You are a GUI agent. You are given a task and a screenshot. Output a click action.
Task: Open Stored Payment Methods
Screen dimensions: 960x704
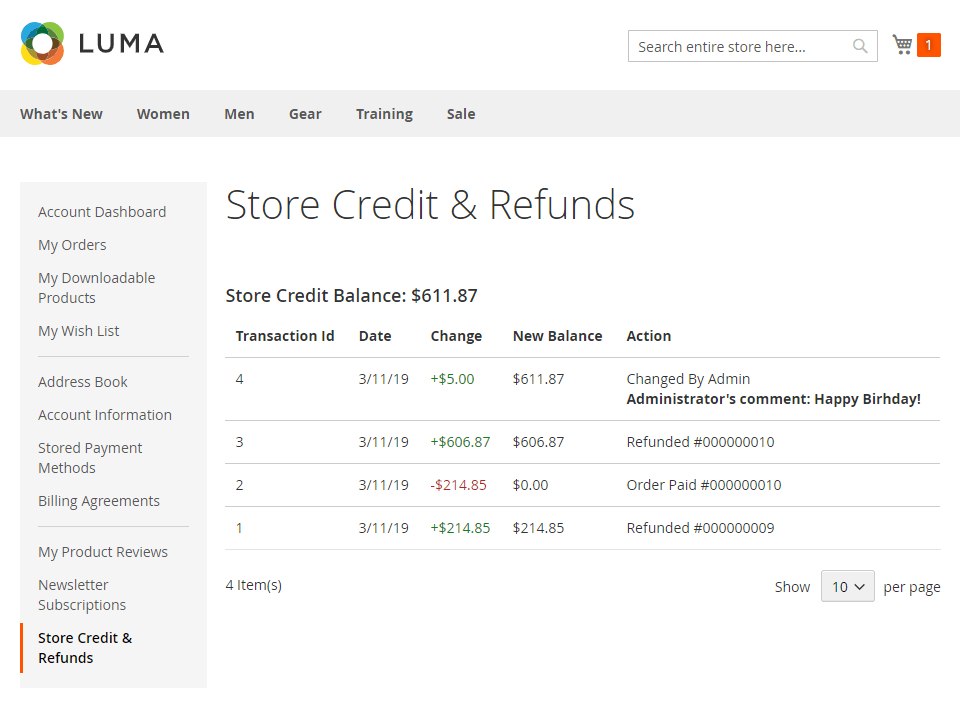click(x=90, y=458)
